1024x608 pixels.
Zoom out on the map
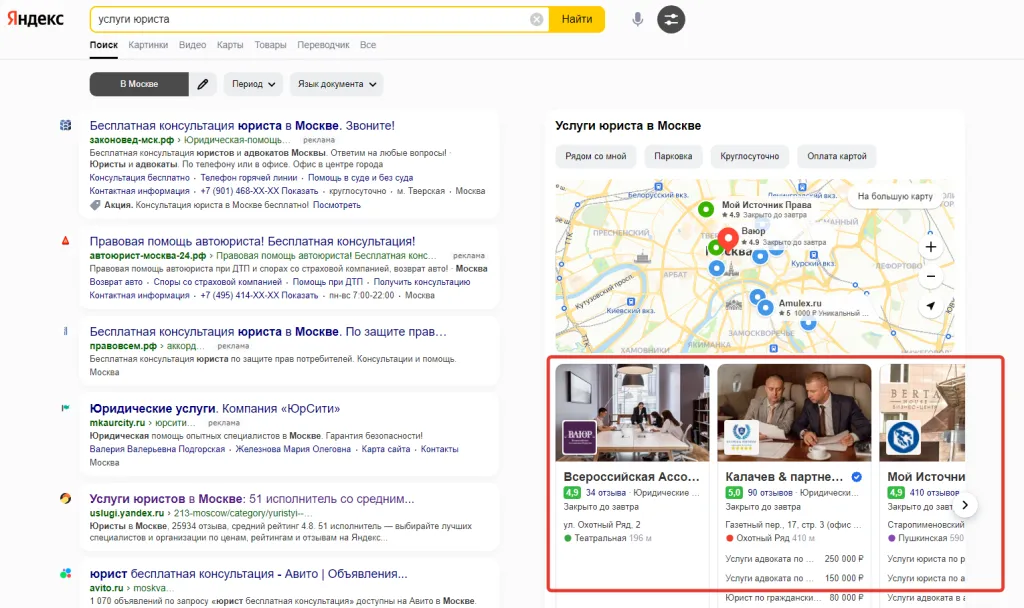pos(931,276)
